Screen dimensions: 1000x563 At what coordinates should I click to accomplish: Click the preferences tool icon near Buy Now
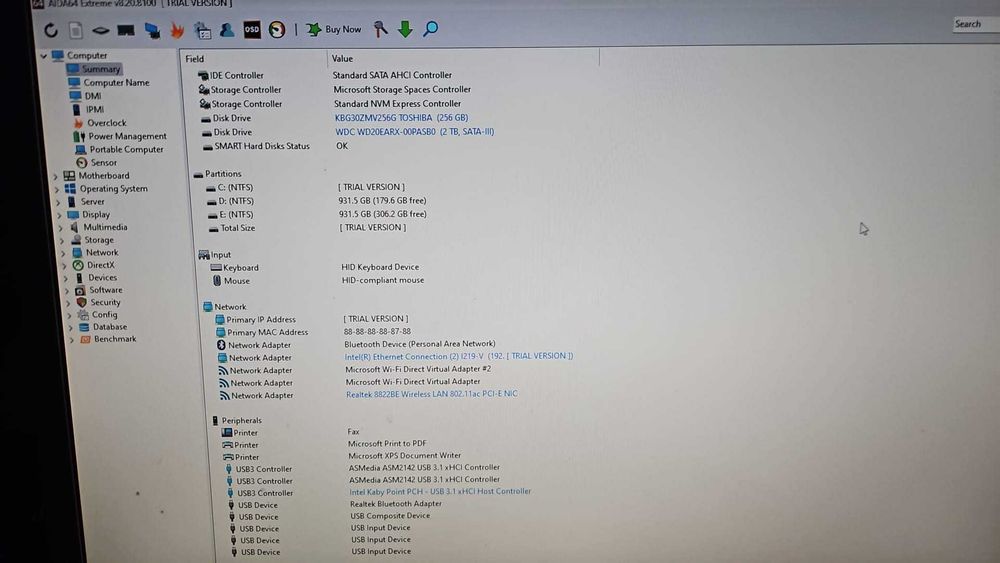pyautogui.click(x=380, y=29)
